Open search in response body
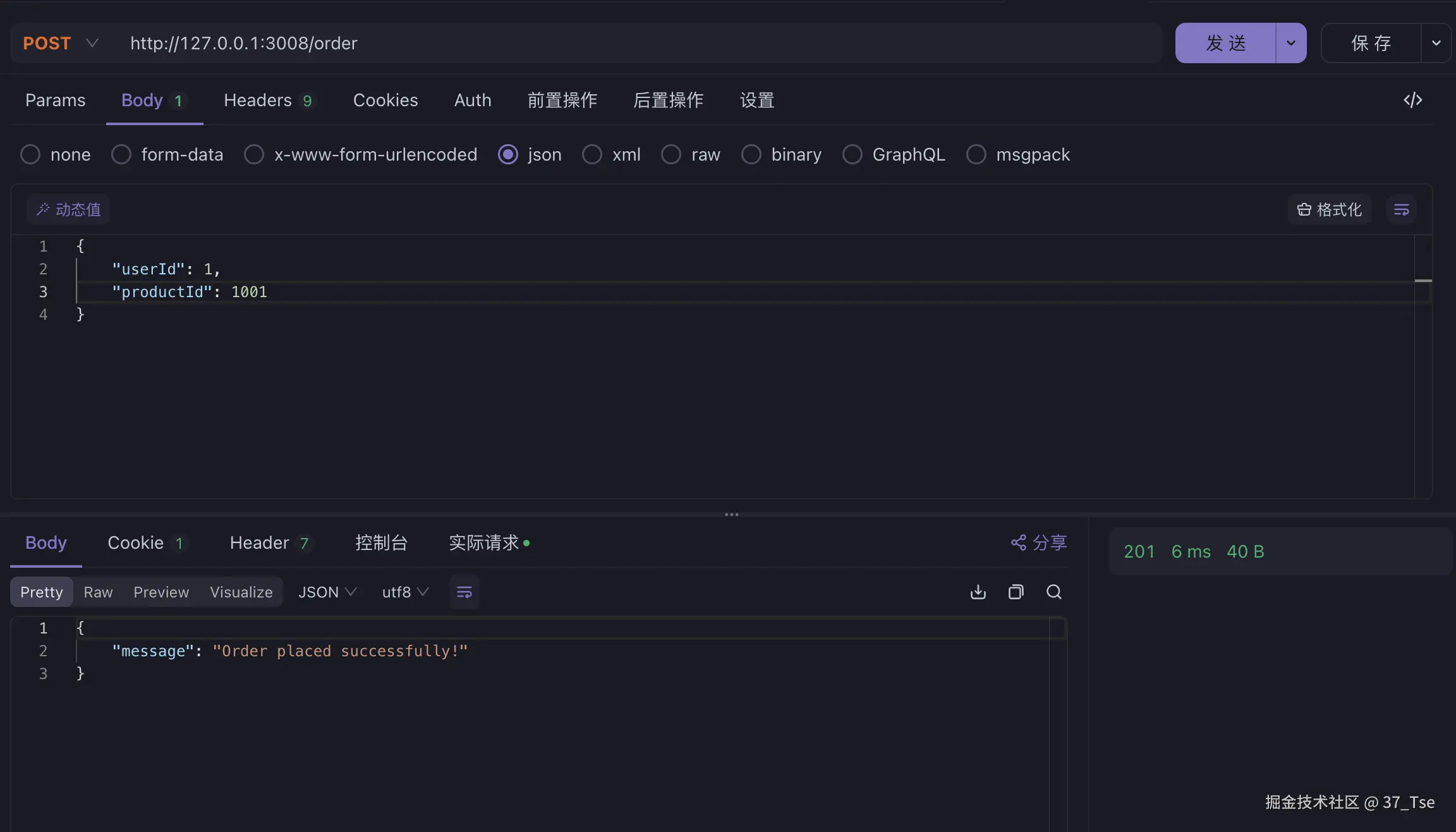Screen dimensions: 1456x832 (1053, 592)
